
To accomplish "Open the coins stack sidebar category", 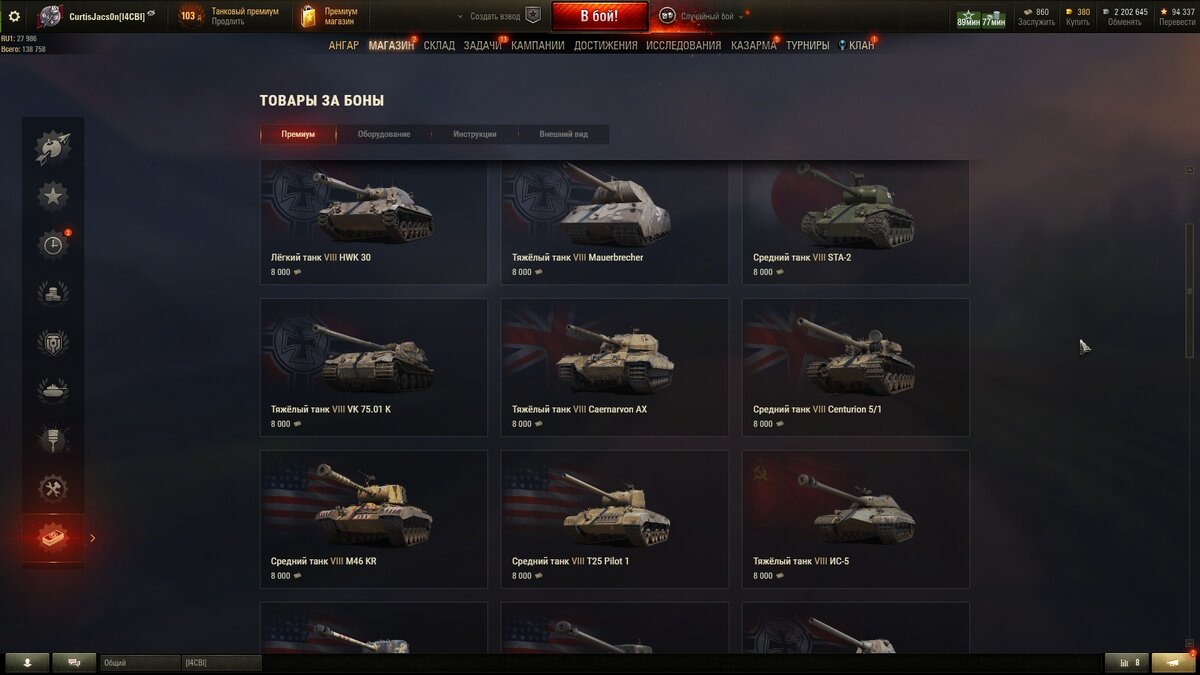I will click(x=53, y=293).
